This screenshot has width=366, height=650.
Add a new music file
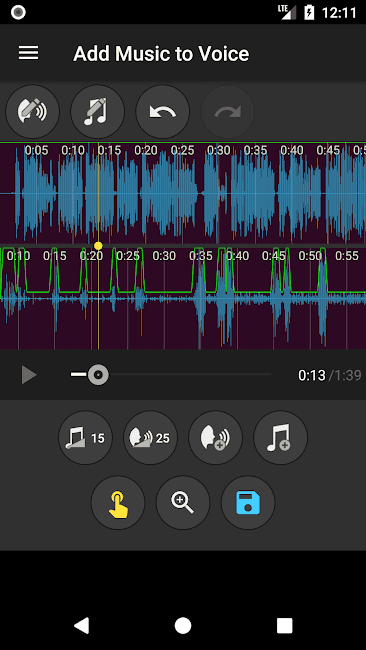[x=281, y=437]
